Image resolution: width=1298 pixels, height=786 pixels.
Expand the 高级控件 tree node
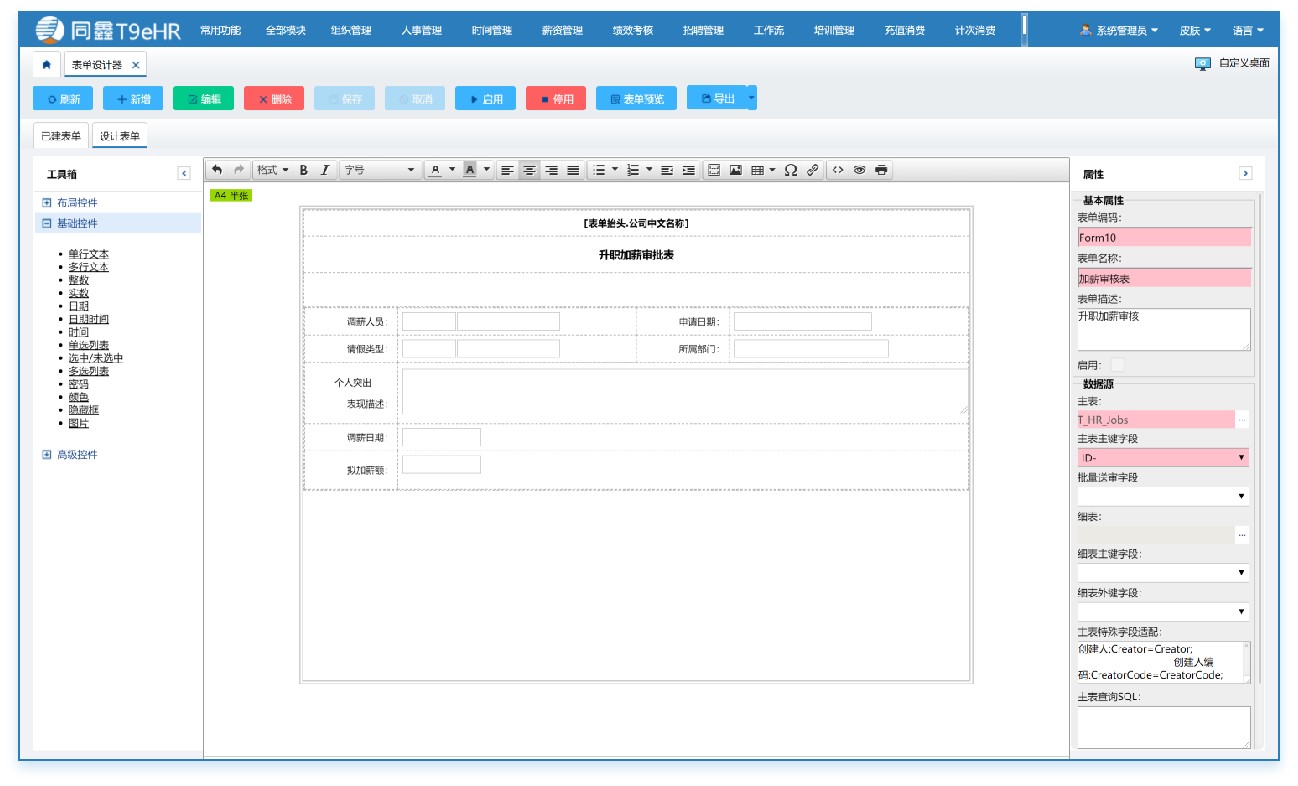point(47,455)
